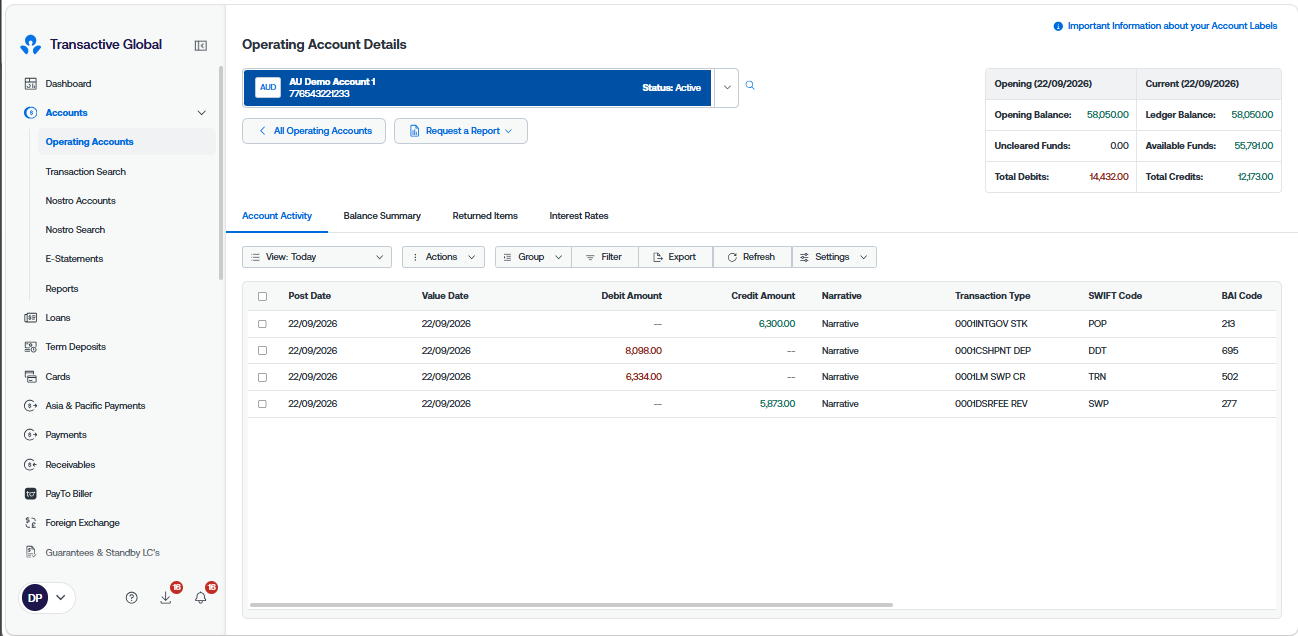Click the Dashboard icon in sidebar
Image resolution: width=1298 pixels, height=636 pixels.
point(30,84)
